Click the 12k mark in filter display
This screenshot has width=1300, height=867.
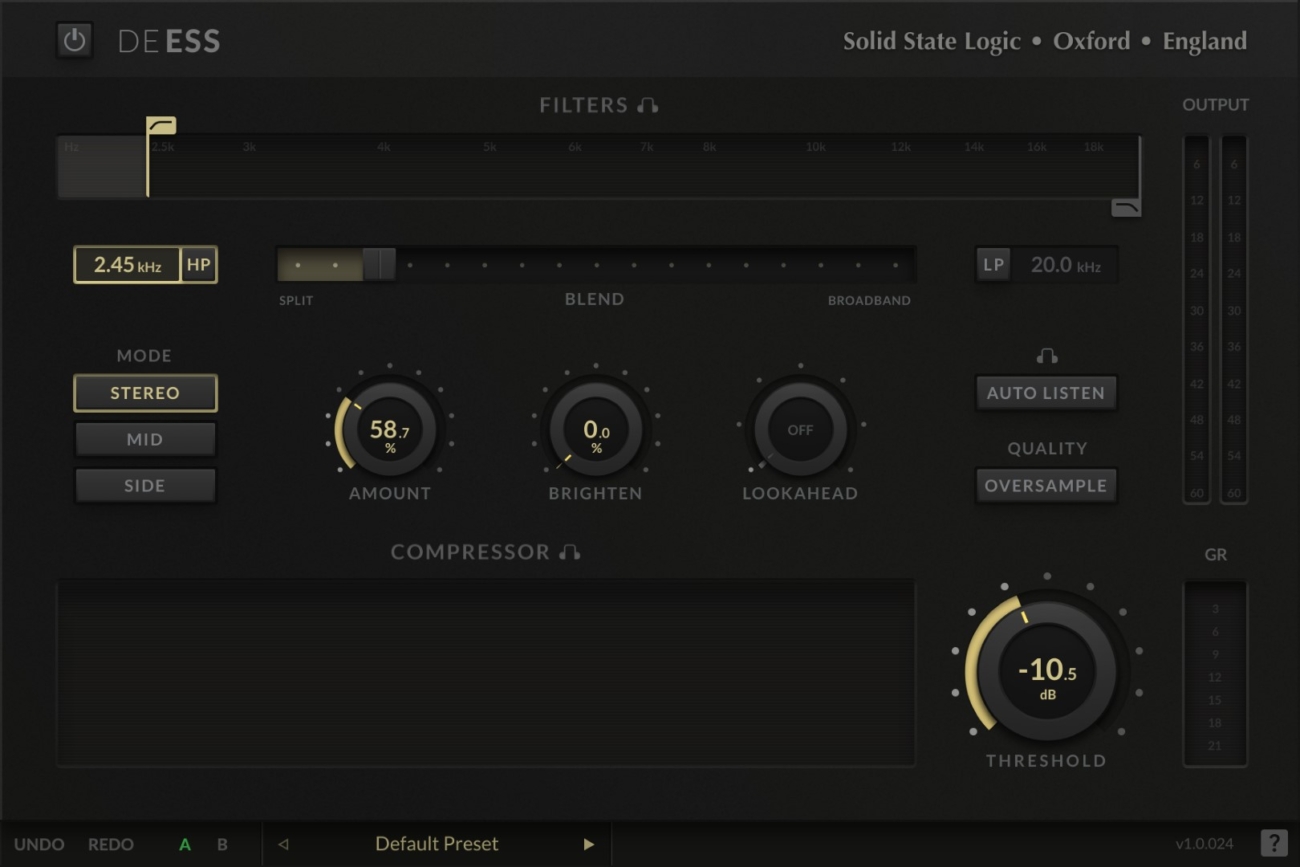(x=901, y=147)
